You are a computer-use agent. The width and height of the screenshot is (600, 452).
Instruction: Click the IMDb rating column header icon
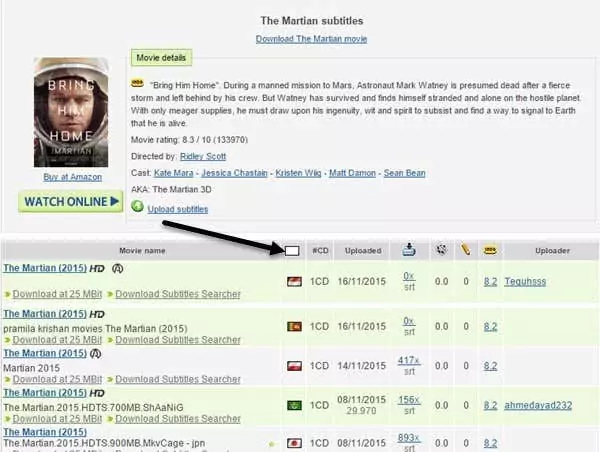coord(491,250)
